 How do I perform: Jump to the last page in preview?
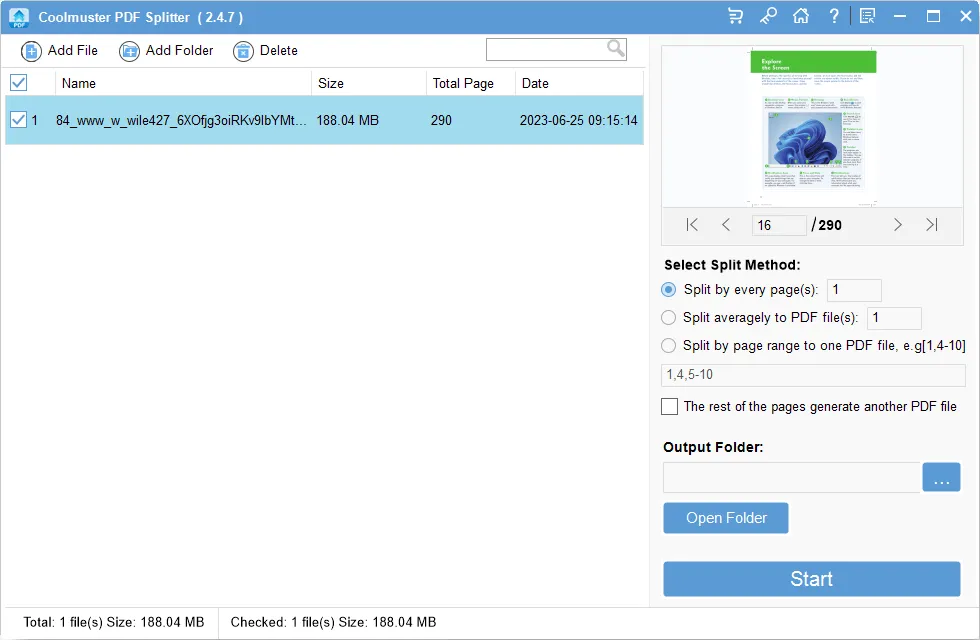pyautogui.click(x=933, y=225)
